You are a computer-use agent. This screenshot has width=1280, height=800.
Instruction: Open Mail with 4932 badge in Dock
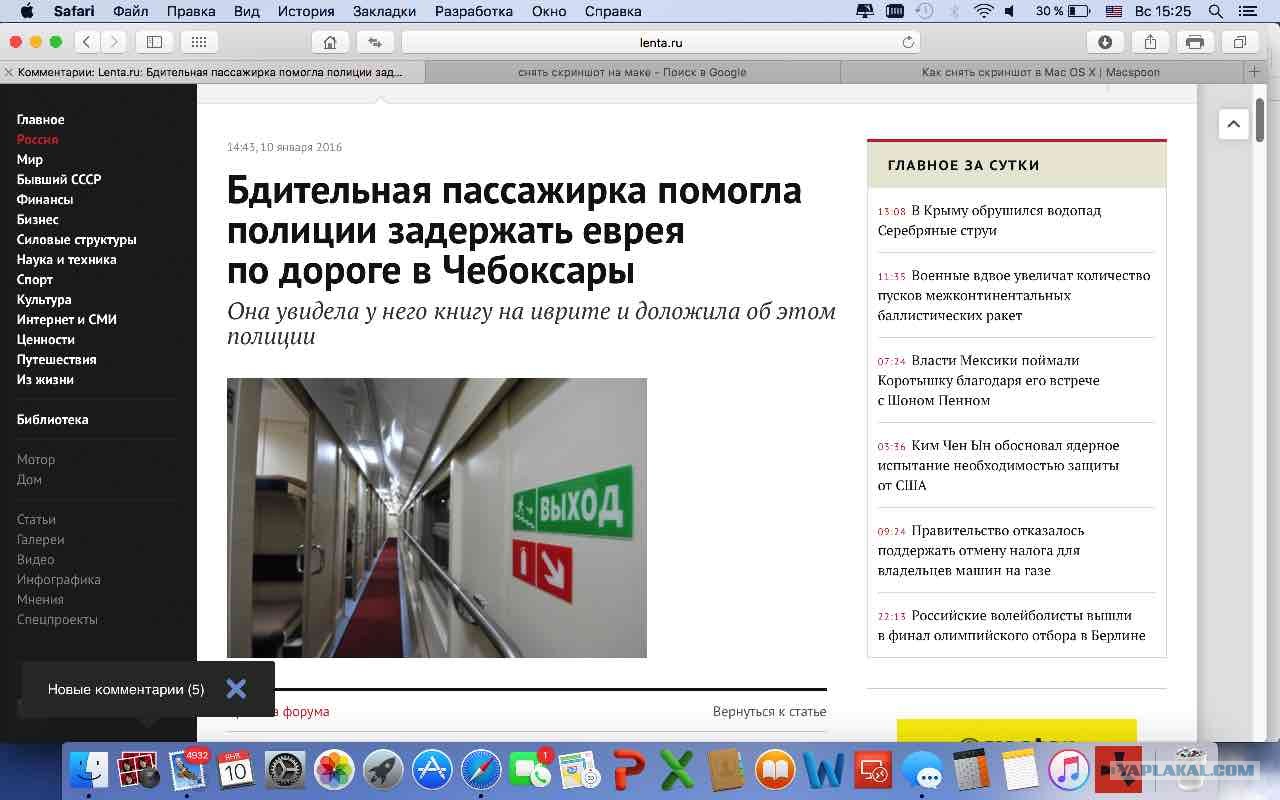coord(187,769)
